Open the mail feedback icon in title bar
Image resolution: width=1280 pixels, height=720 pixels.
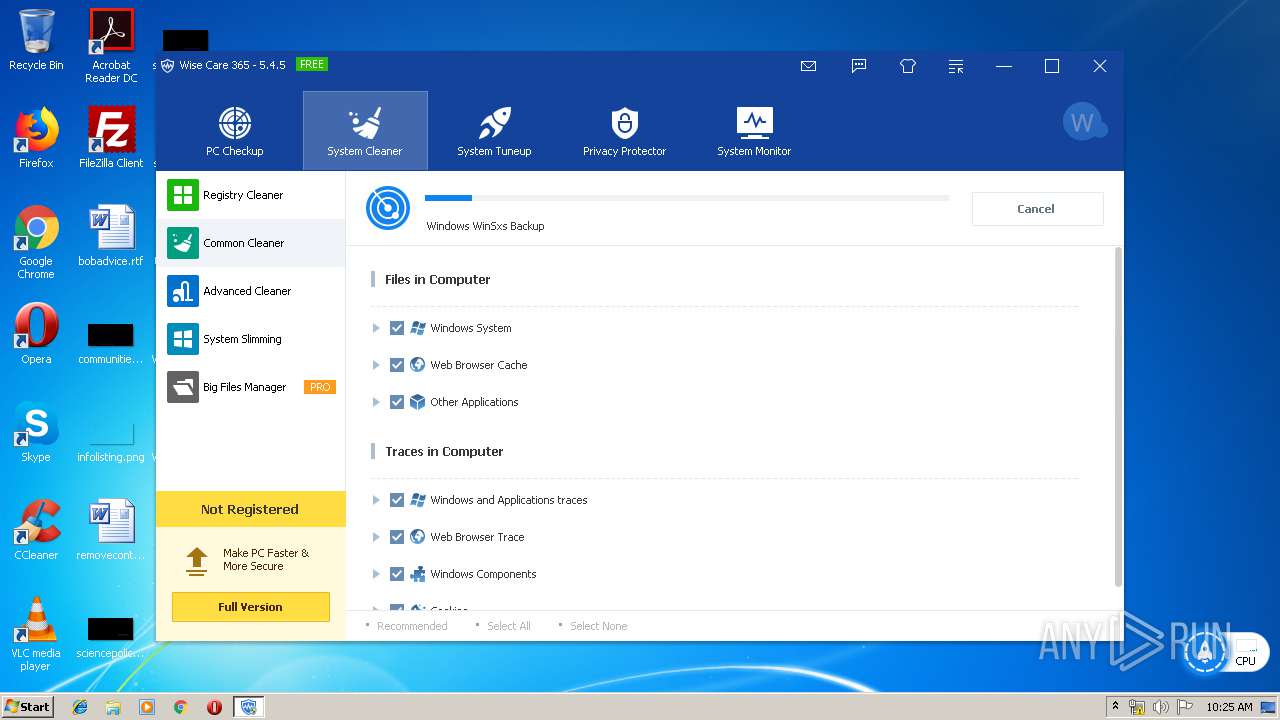pos(809,66)
